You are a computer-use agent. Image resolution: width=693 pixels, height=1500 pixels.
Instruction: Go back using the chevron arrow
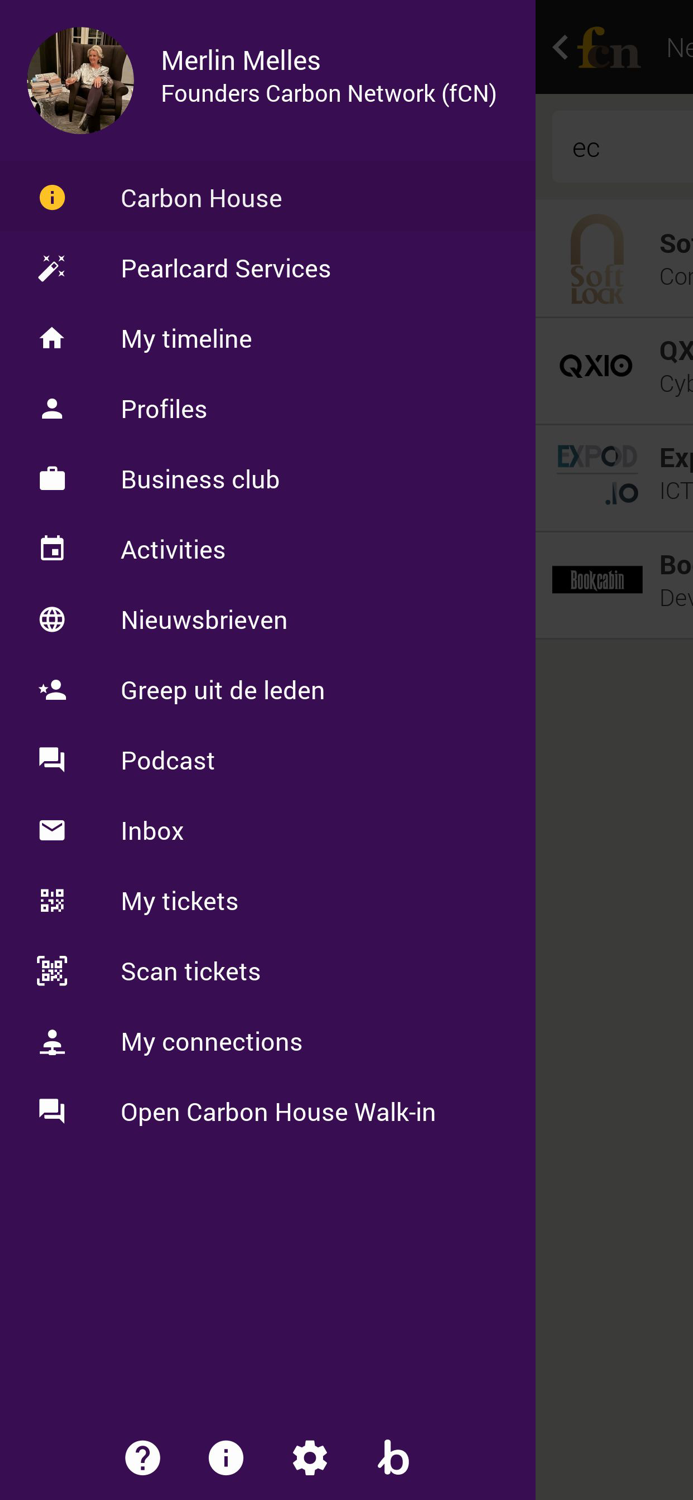click(x=561, y=47)
